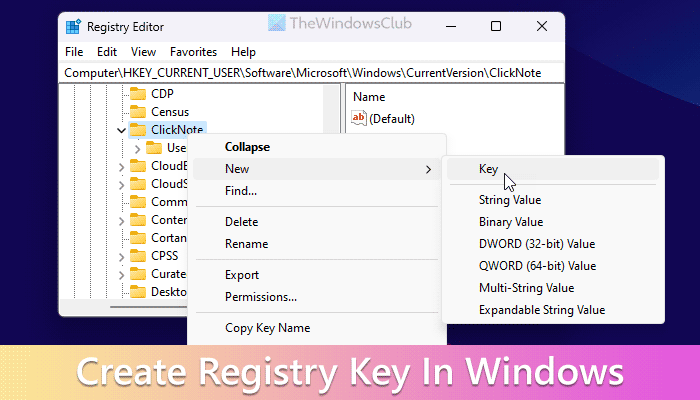
Task: Select the (Default) value entry
Action: (392, 119)
